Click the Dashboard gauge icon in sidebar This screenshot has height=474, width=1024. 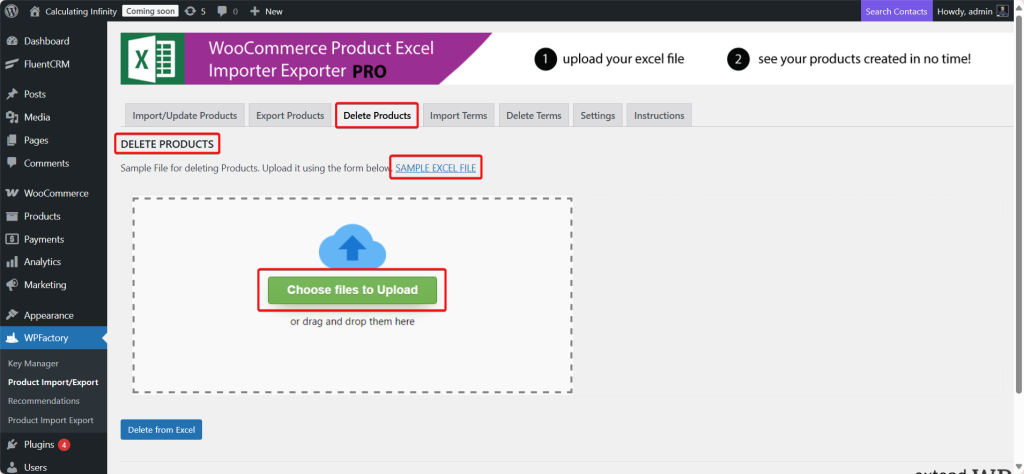click(x=12, y=41)
